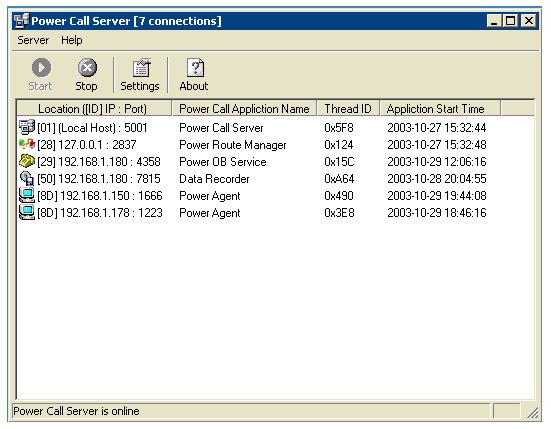Open Settings from the toolbar
Screen dimensions: 551x429
click(141, 67)
